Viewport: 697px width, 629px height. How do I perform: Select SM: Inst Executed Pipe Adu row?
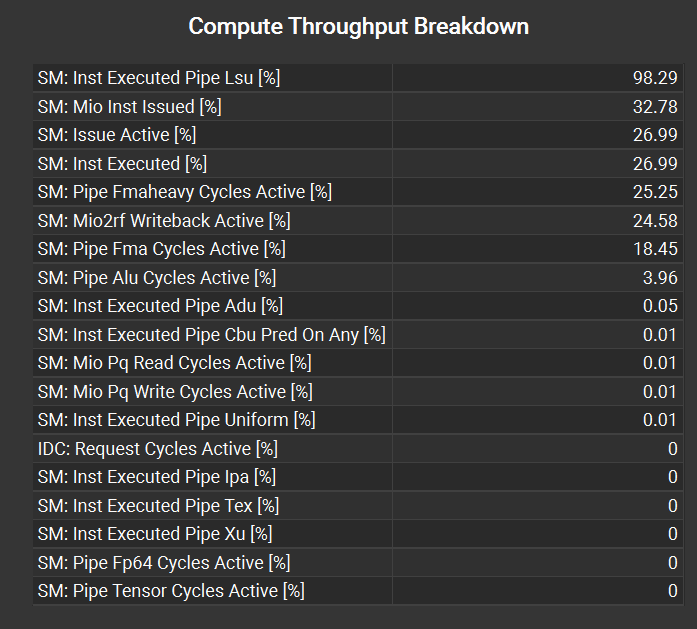(x=358, y=306)
